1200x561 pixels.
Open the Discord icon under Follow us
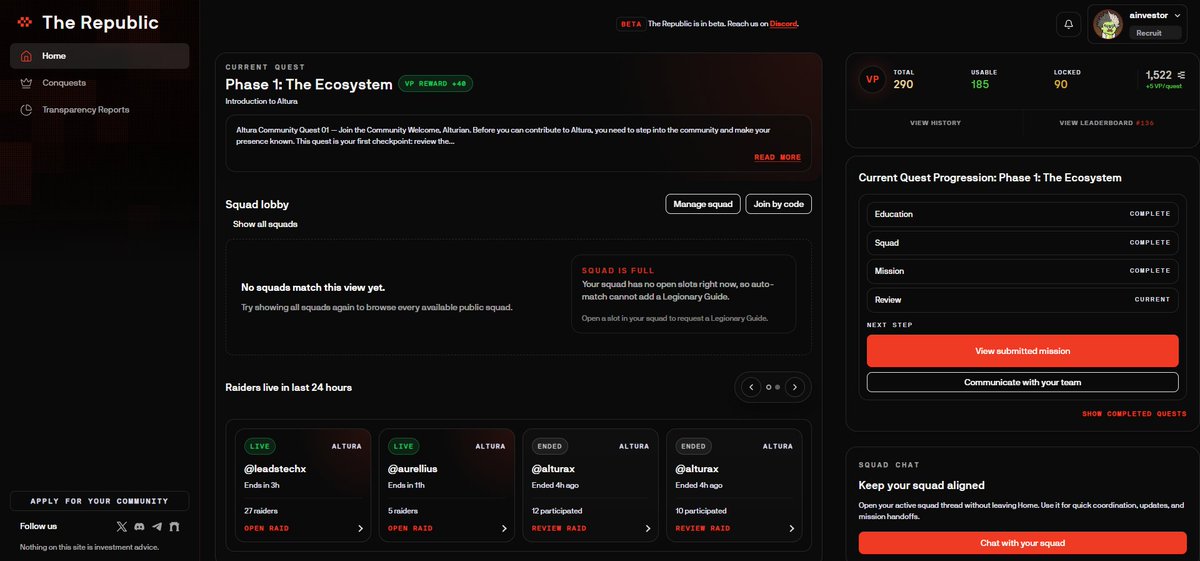tap(139, 526)
